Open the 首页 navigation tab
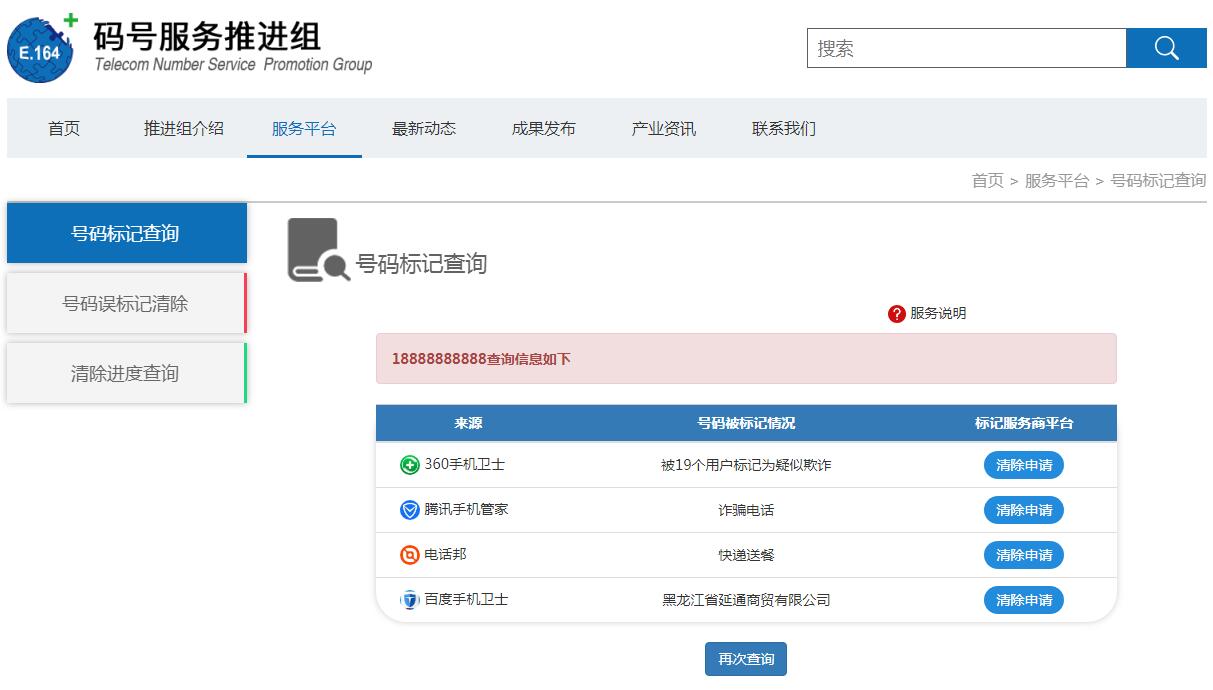This screenshot has height=690, width=1213. 64,128
